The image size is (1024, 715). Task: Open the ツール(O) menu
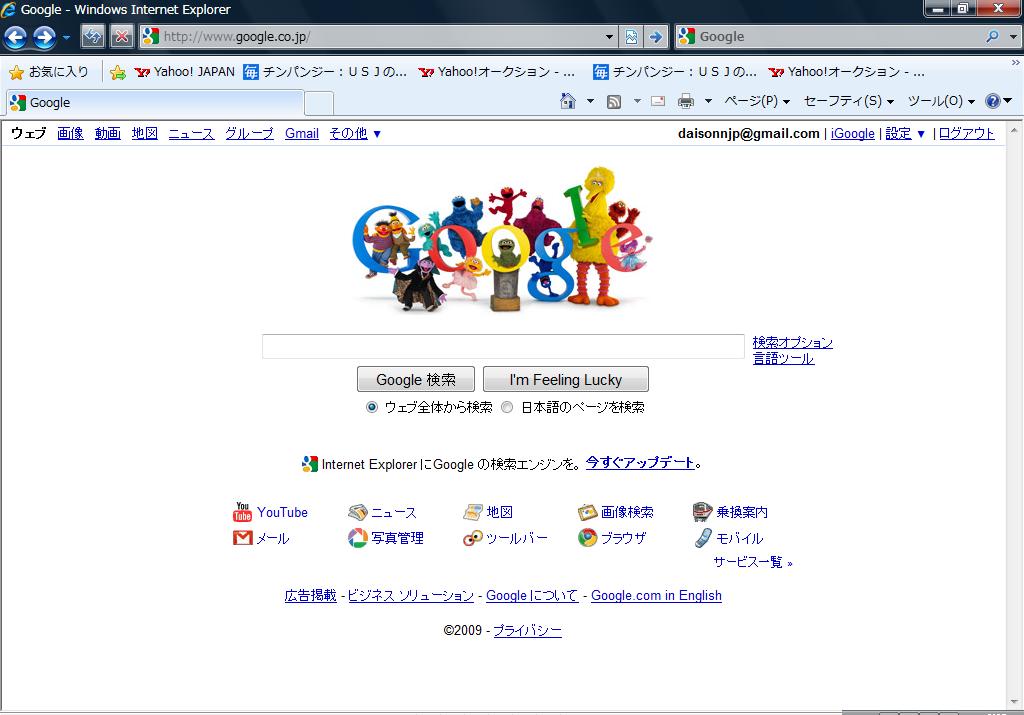pyautogui.click(x=941, y=101)
